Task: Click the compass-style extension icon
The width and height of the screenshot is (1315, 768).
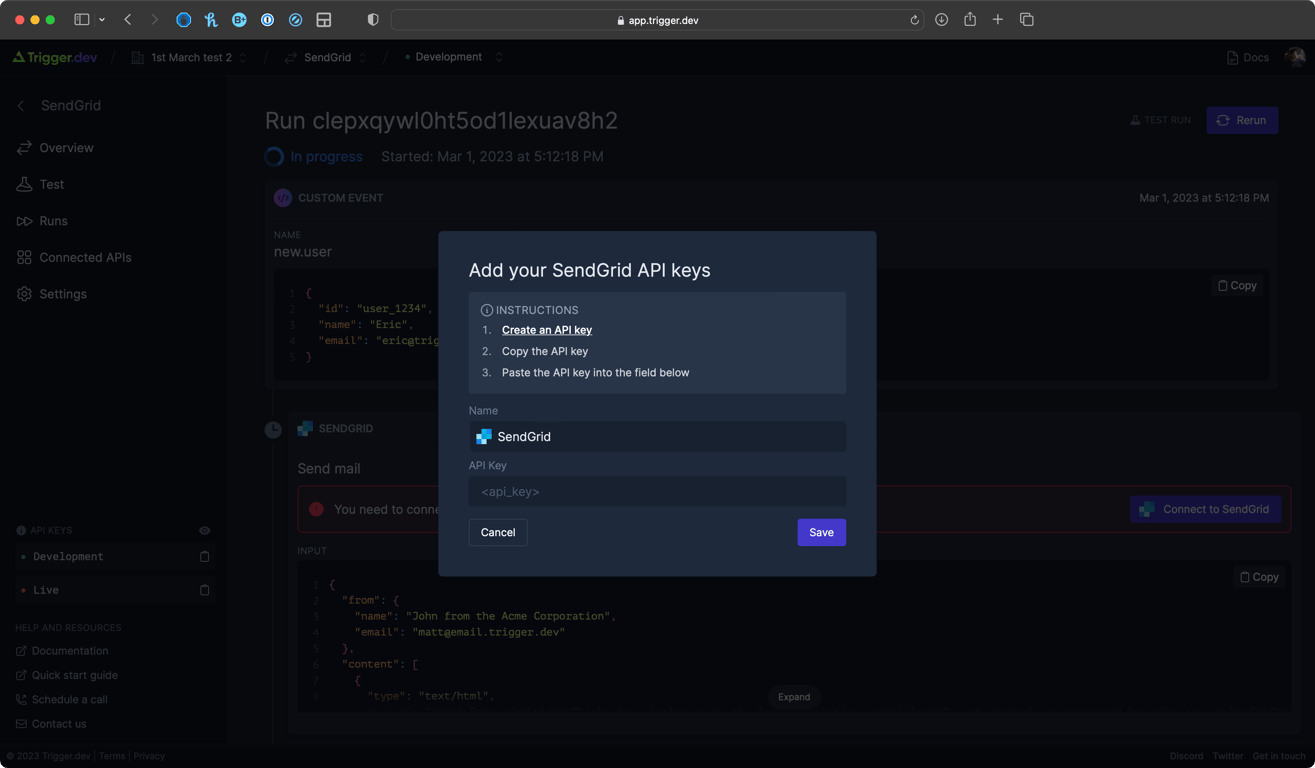Action: click(295, 20)
